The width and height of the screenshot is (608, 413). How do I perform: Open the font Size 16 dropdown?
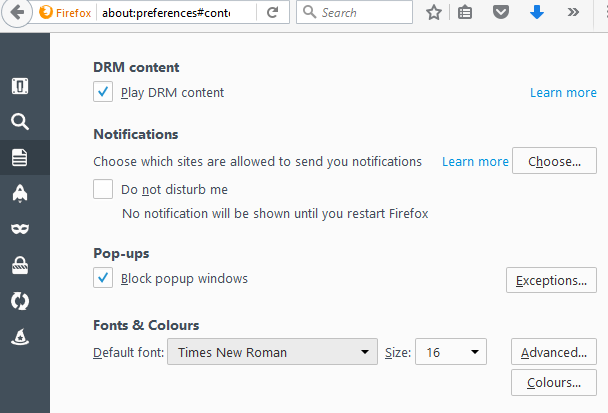(x=451, y=352)
